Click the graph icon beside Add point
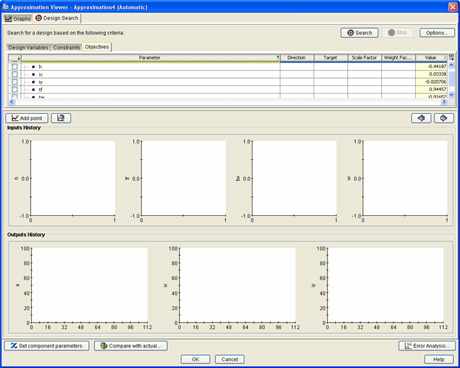Screen dimensions: 460x368 [61, 118]
